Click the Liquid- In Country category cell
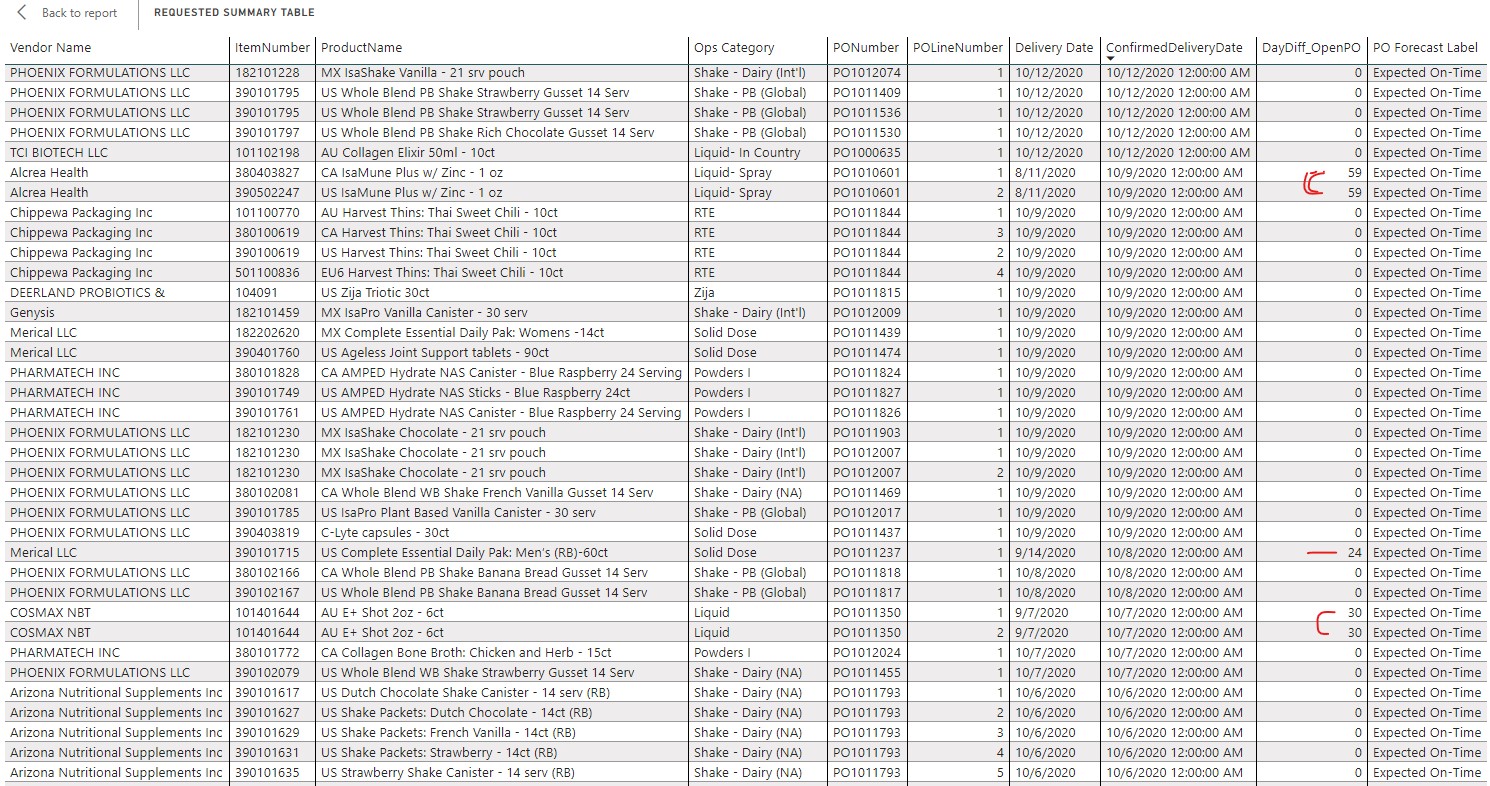This screenshot has width=1490, height=786. coord(747,152)
